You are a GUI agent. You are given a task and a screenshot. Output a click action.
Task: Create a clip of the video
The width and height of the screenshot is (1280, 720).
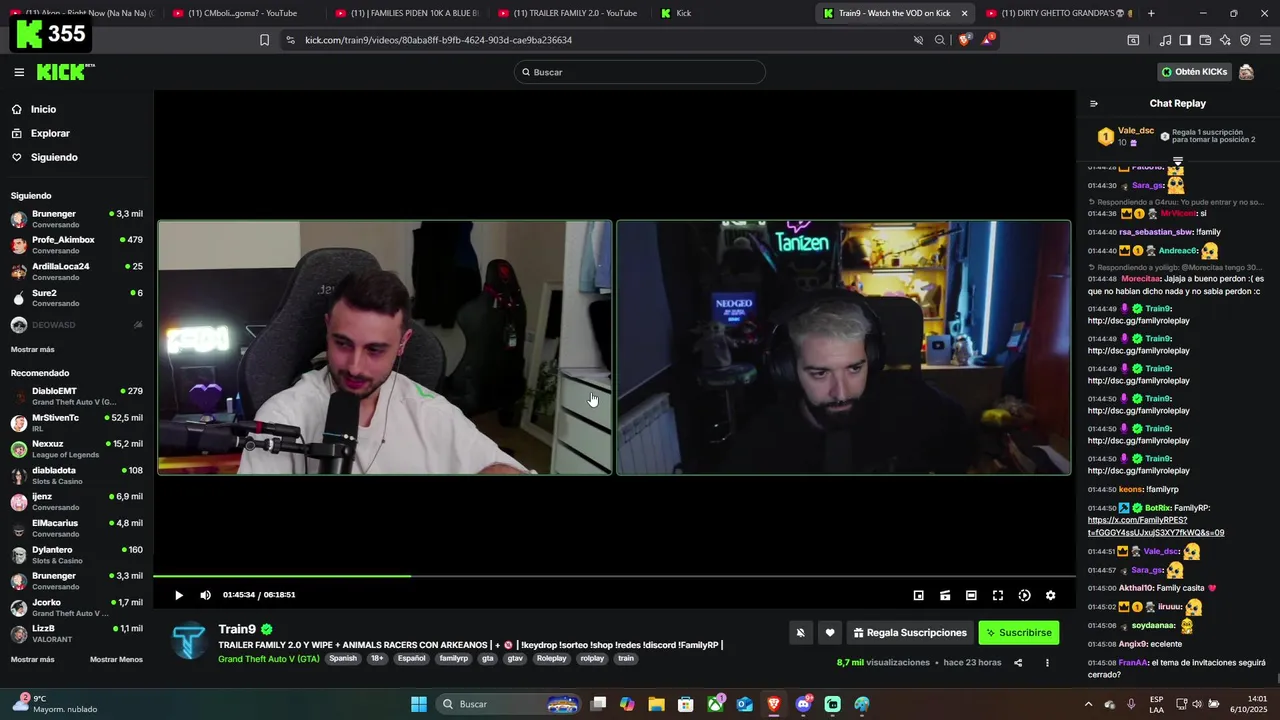point(945,595)
